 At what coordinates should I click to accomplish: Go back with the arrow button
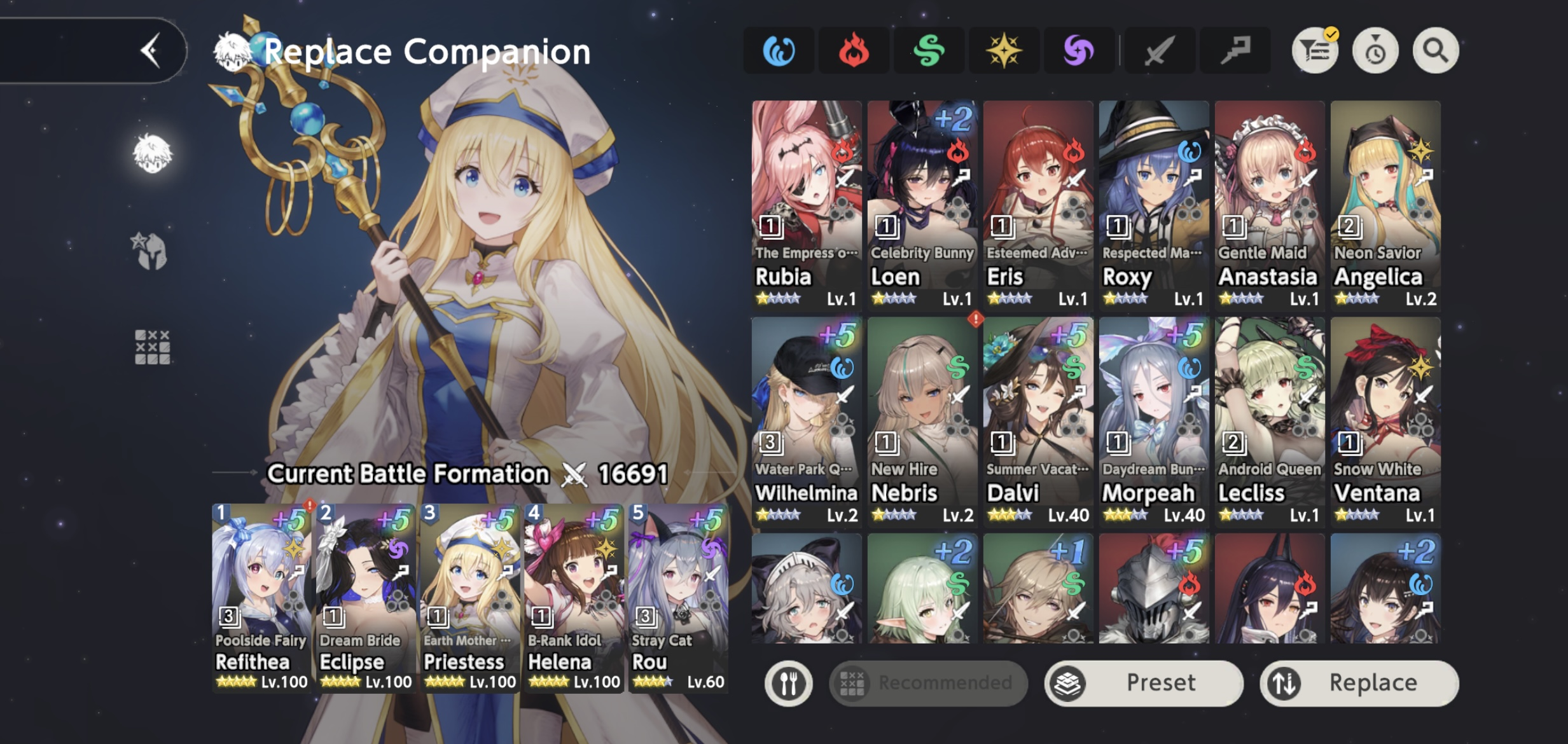[x=151, y=51]
